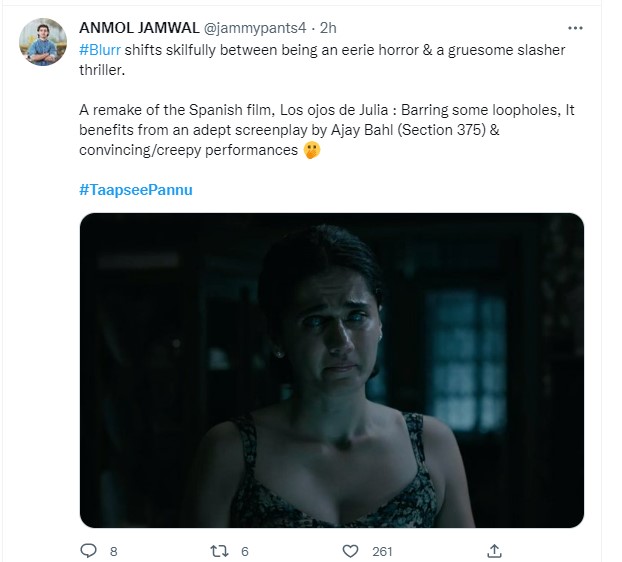
Task: Click the 261 likes count
Action: click(x=382, y=551)
